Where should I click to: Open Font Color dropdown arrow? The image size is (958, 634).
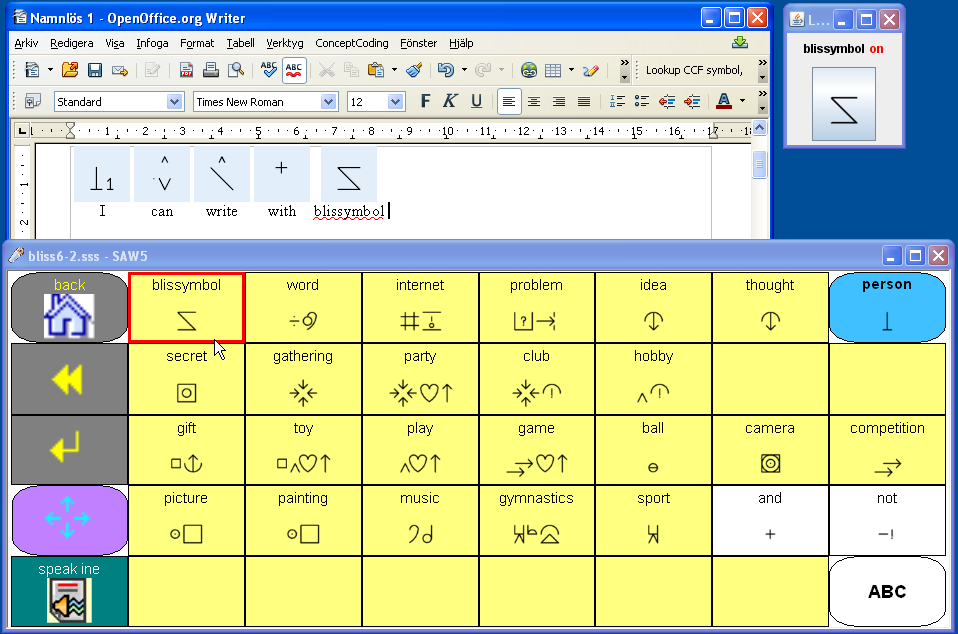(742, 101)
